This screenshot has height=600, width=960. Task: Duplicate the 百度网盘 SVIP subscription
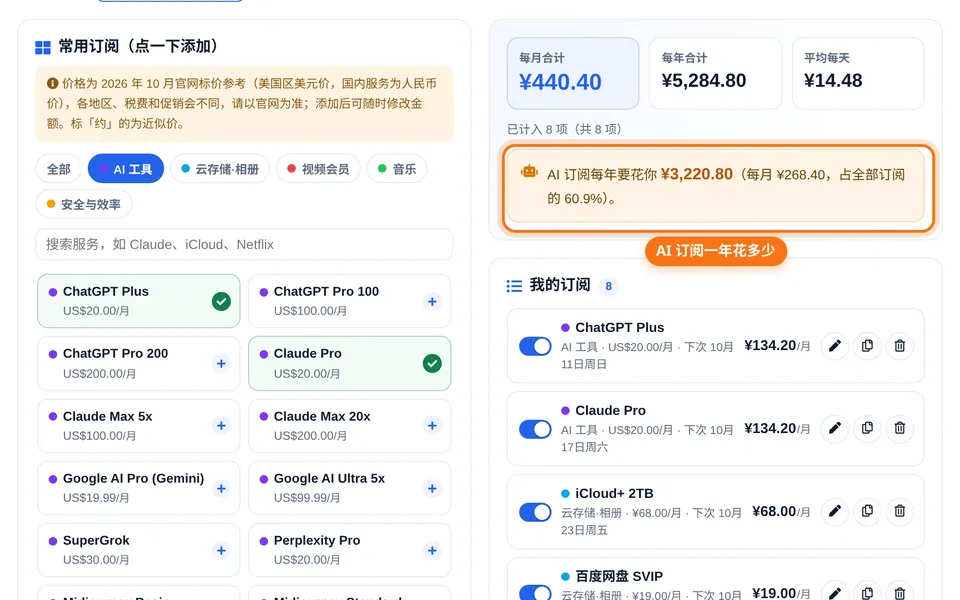(x=867, y=593)
